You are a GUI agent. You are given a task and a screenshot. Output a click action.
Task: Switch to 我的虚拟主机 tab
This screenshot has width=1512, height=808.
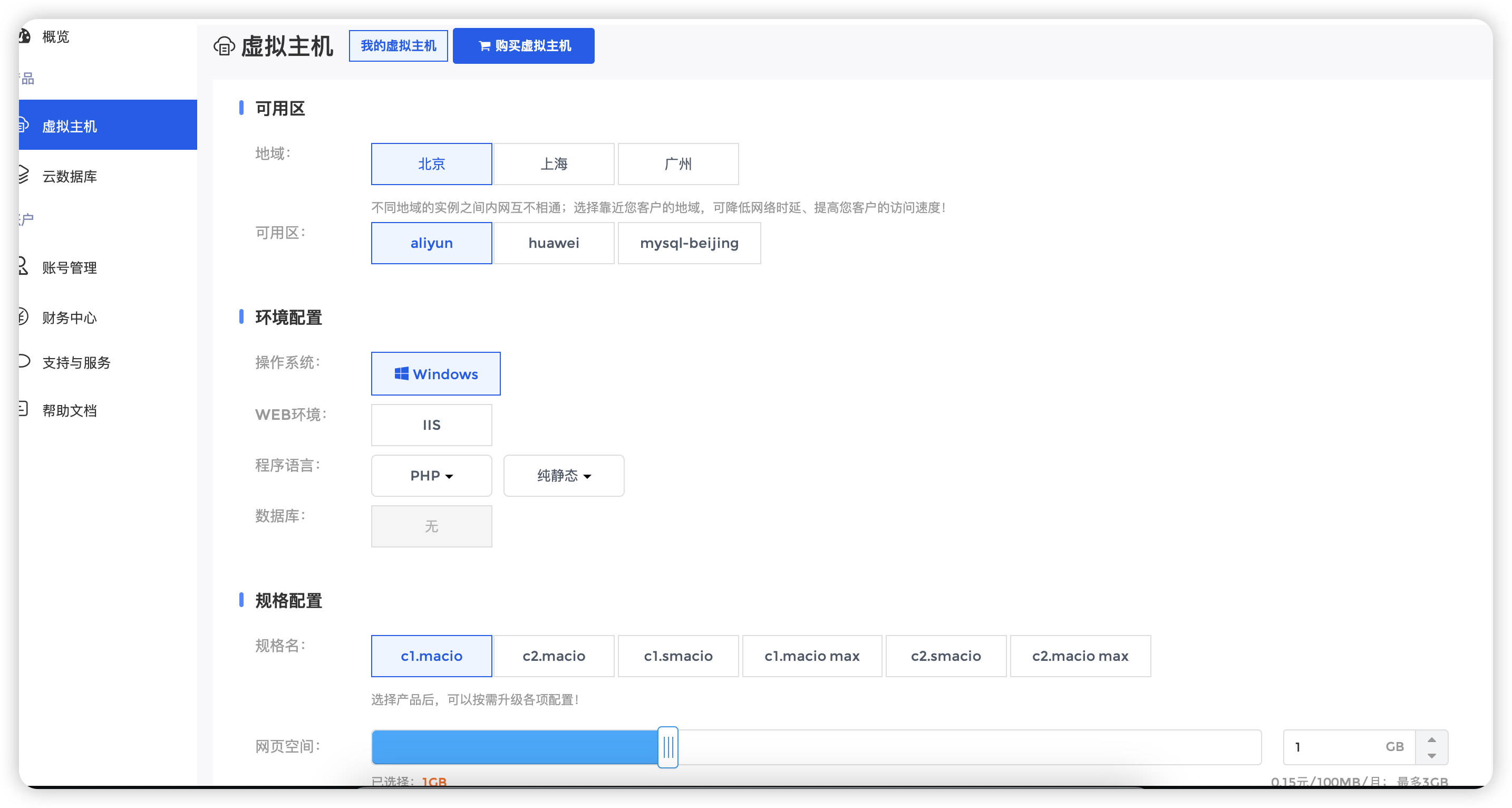tap(399, 46)
